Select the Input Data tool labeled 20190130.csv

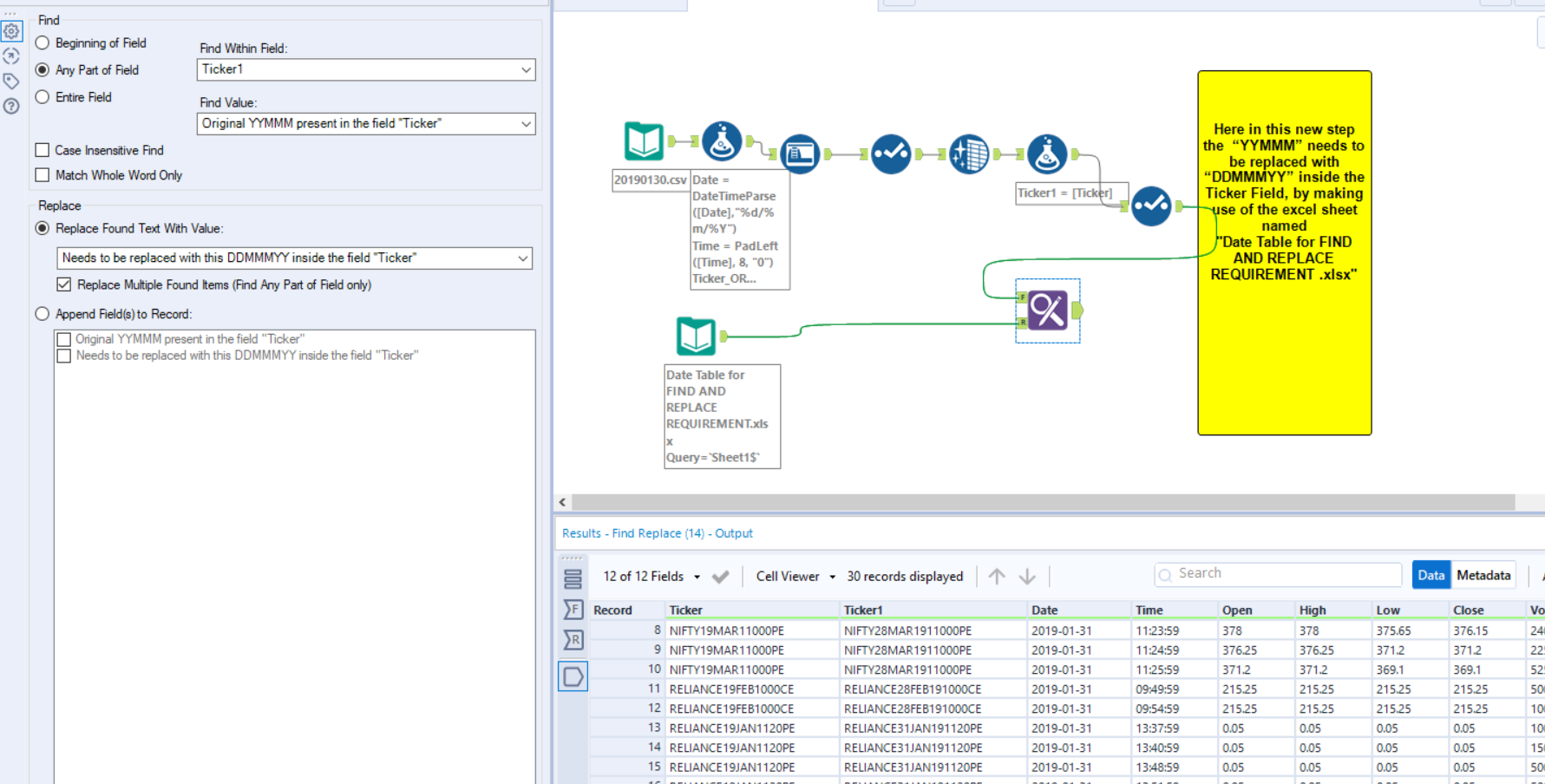(x=644, y=140)
